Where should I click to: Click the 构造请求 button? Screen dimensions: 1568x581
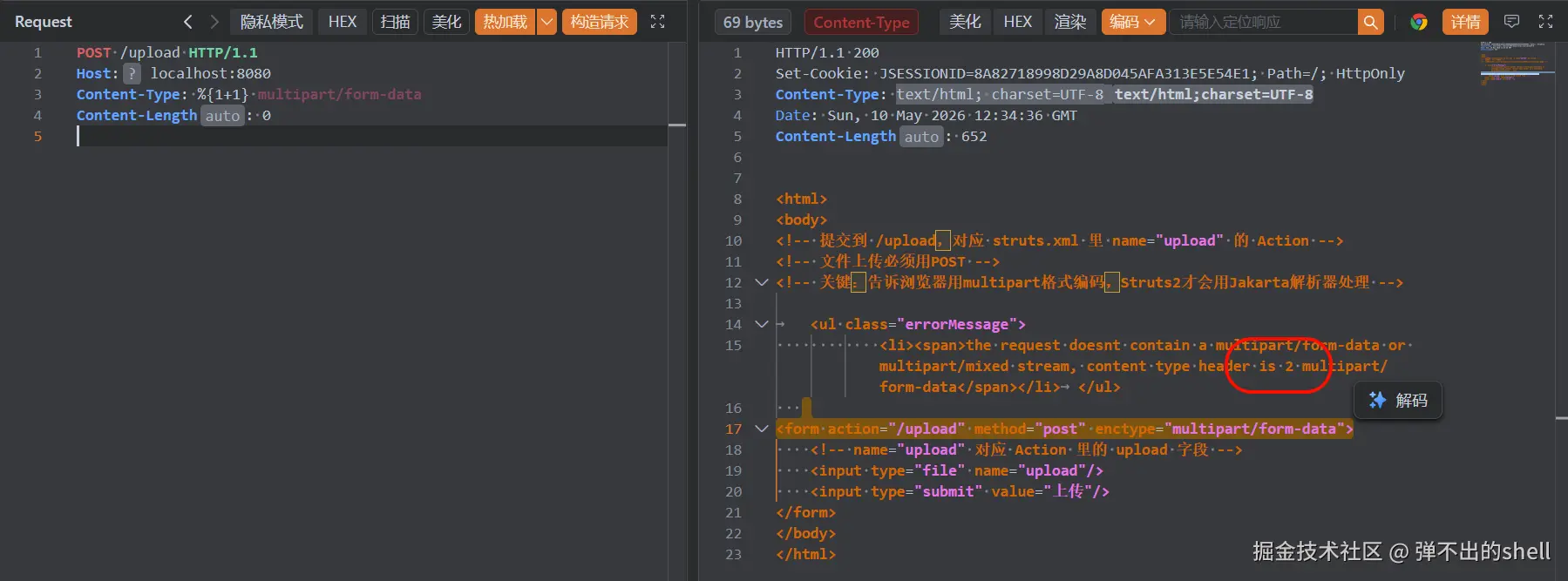pos(600,22)
